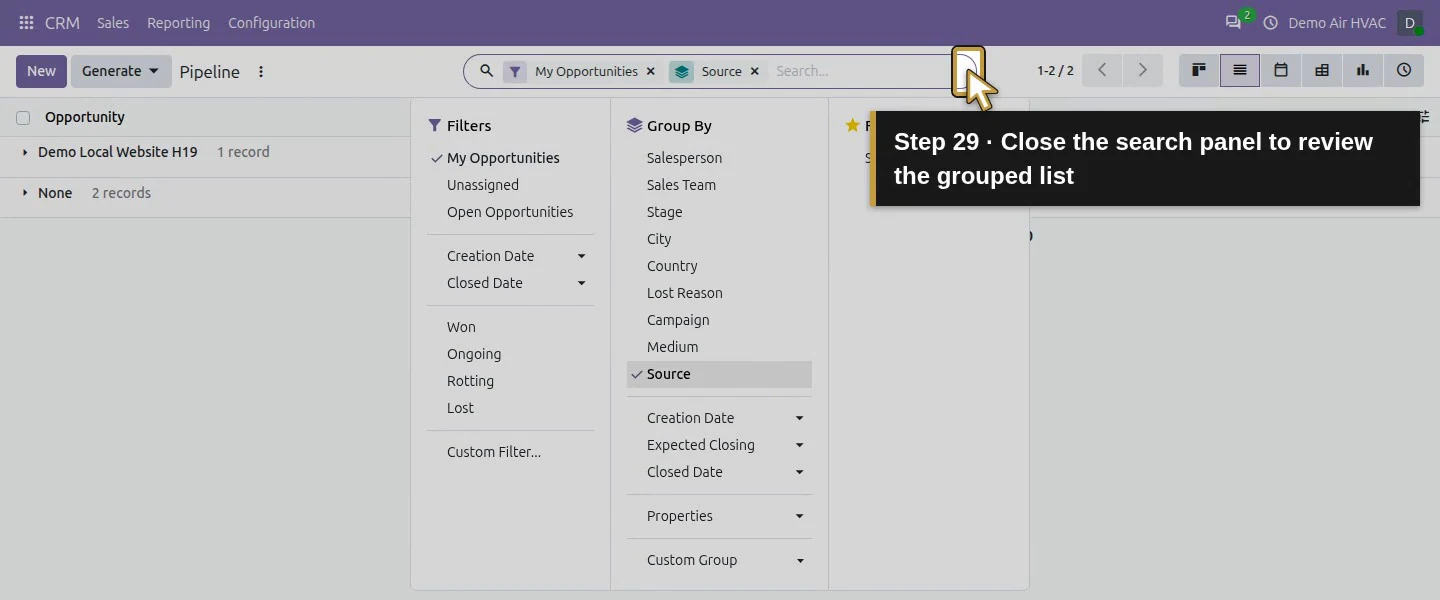The height and width of the screenshot is (600, 1440).
Task: Open the conversations messages icon
Action: coord(1233,22)
